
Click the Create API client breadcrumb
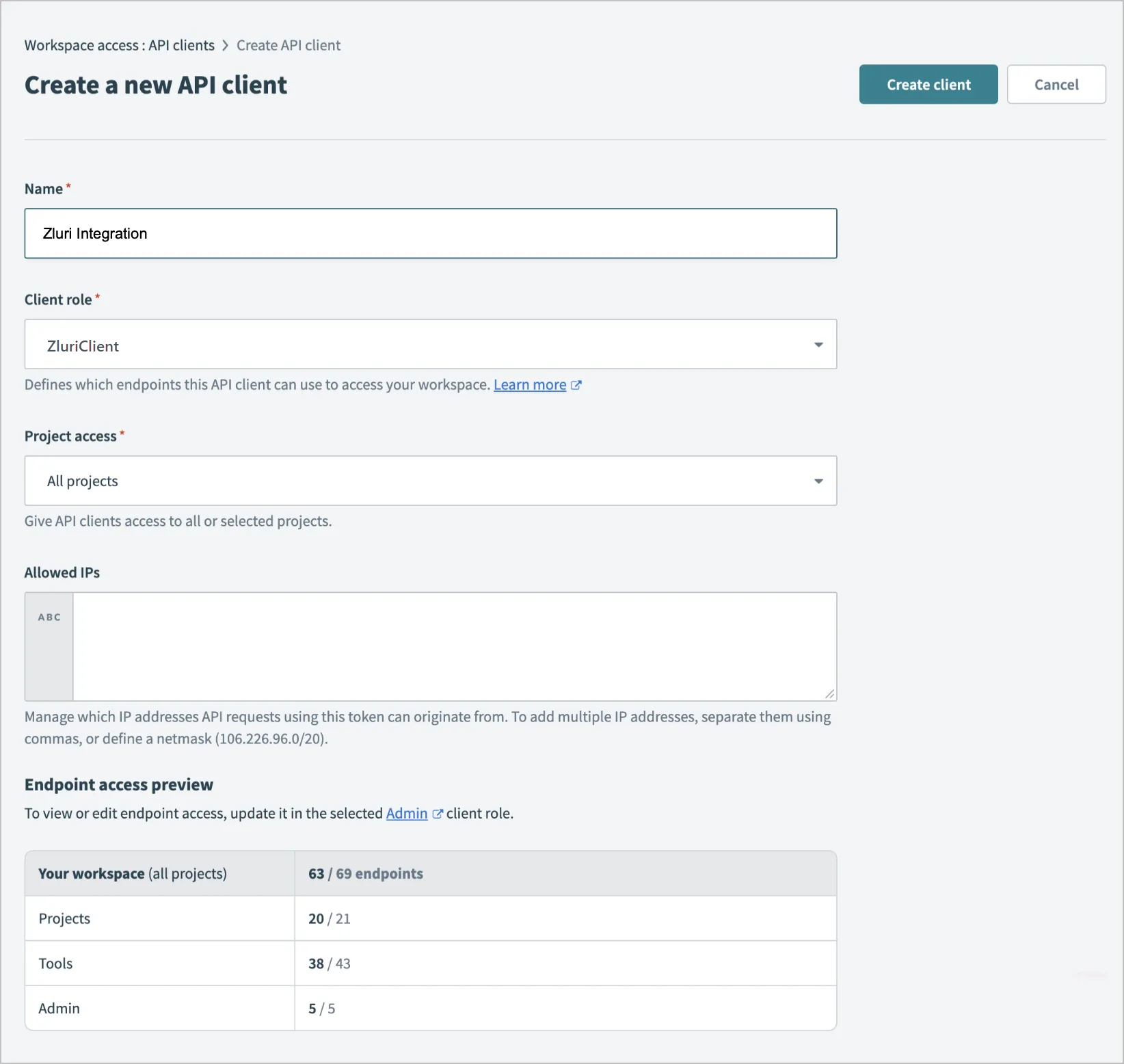(289, 46)
